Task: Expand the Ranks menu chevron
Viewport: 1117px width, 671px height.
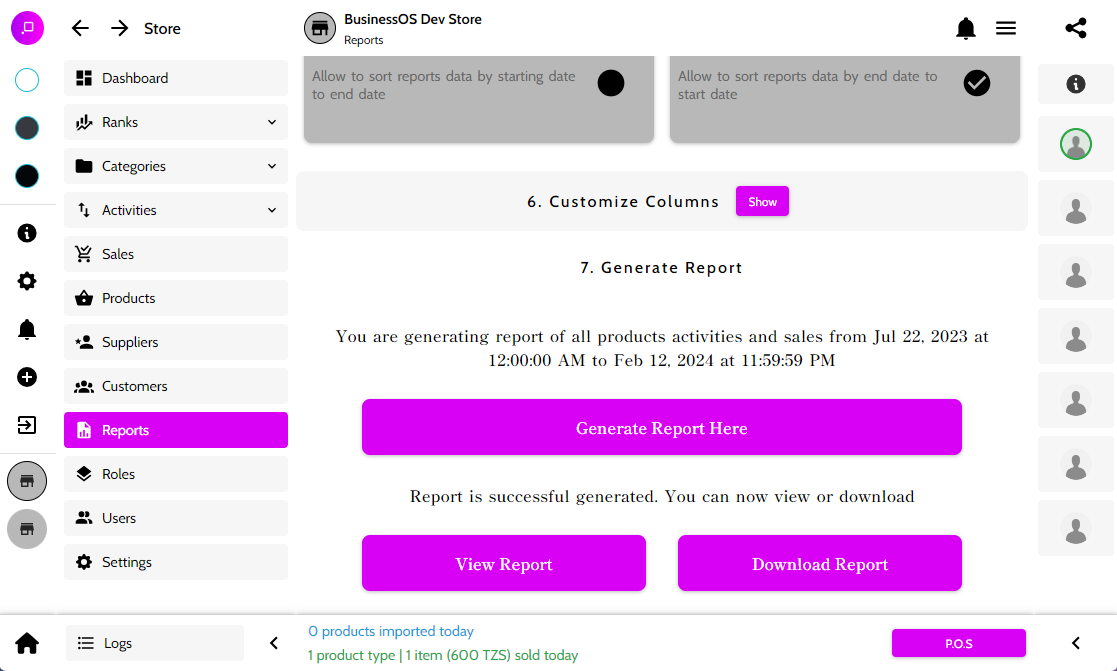Action: pyautogui.click(x=272, y=122)
